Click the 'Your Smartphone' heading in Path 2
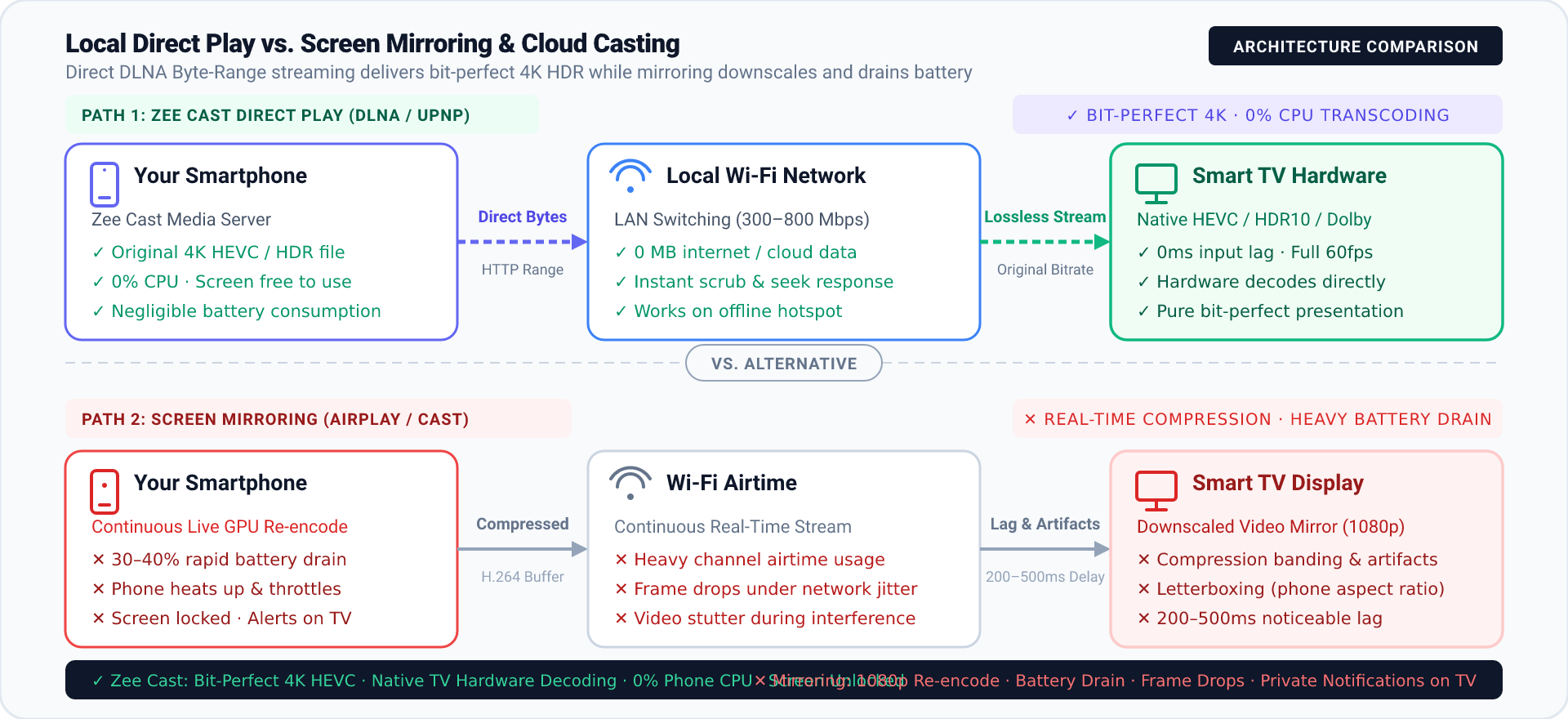Screen dimensions: 1568x719 tap(220, 483)
